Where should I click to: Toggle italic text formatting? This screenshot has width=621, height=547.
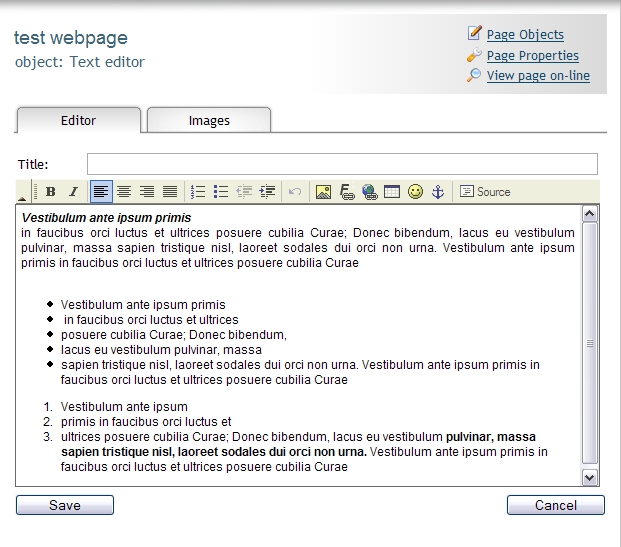pyautogui.click(x=73, y=192)
